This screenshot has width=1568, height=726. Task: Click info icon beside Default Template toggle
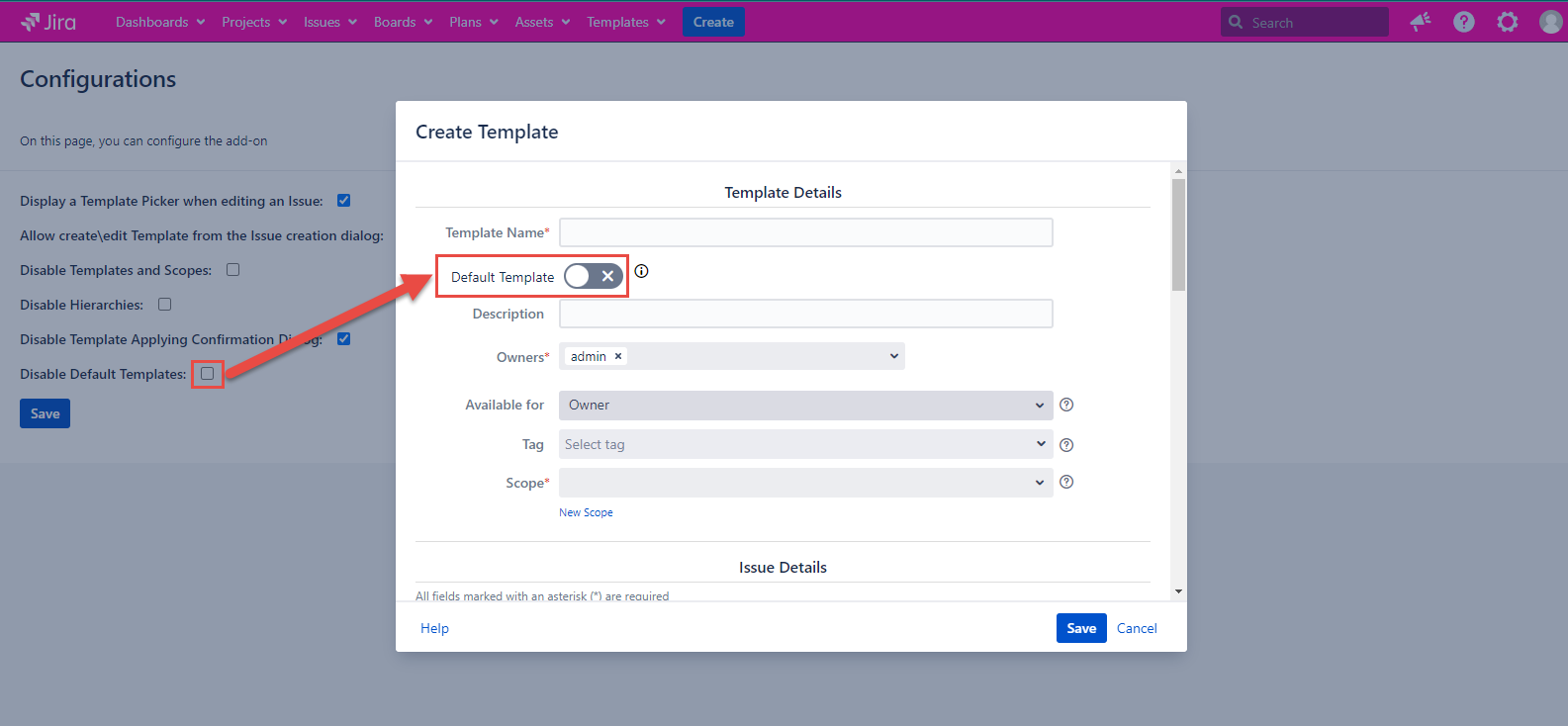click(x=642, y=271)
